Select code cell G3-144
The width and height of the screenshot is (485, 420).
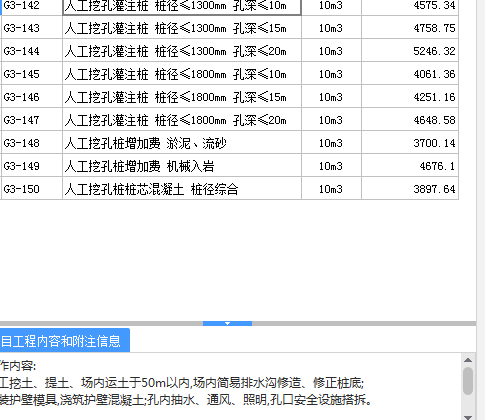click(32, 51)
